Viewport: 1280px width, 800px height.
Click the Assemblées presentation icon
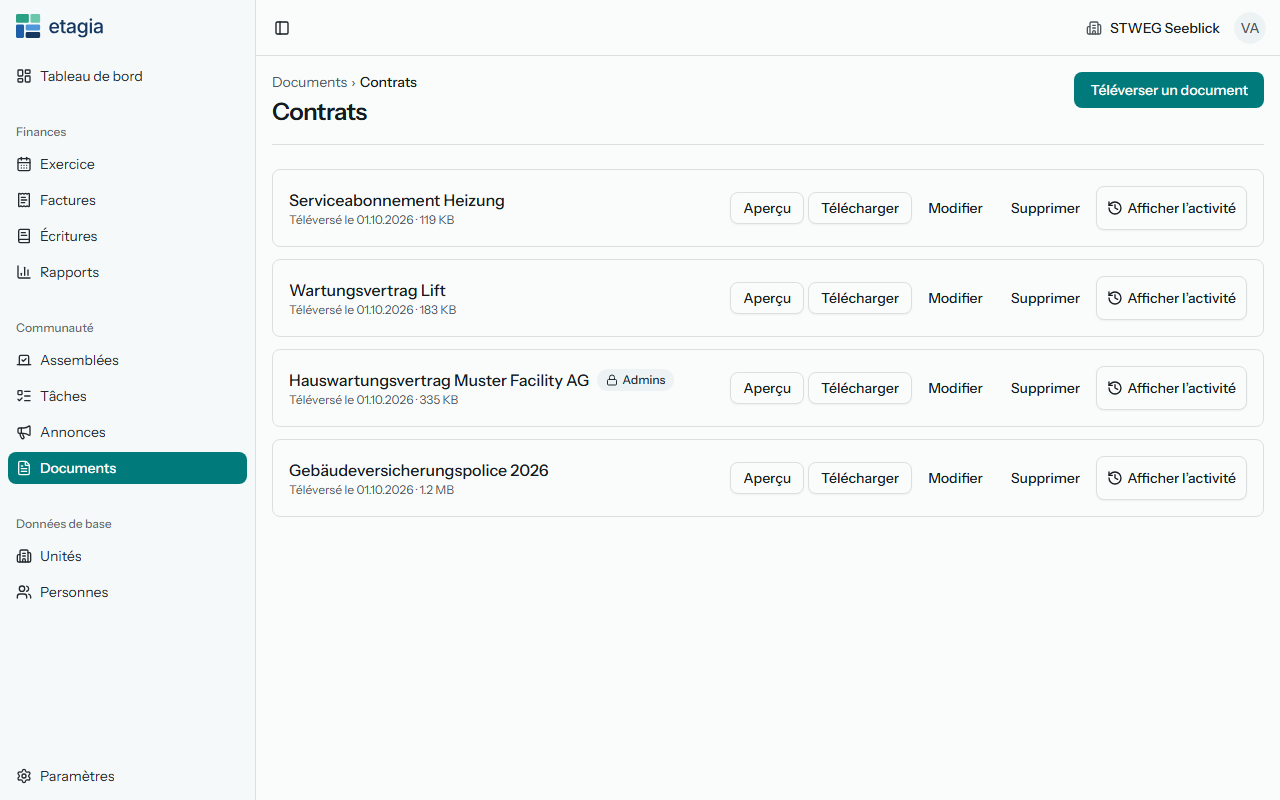24,360
